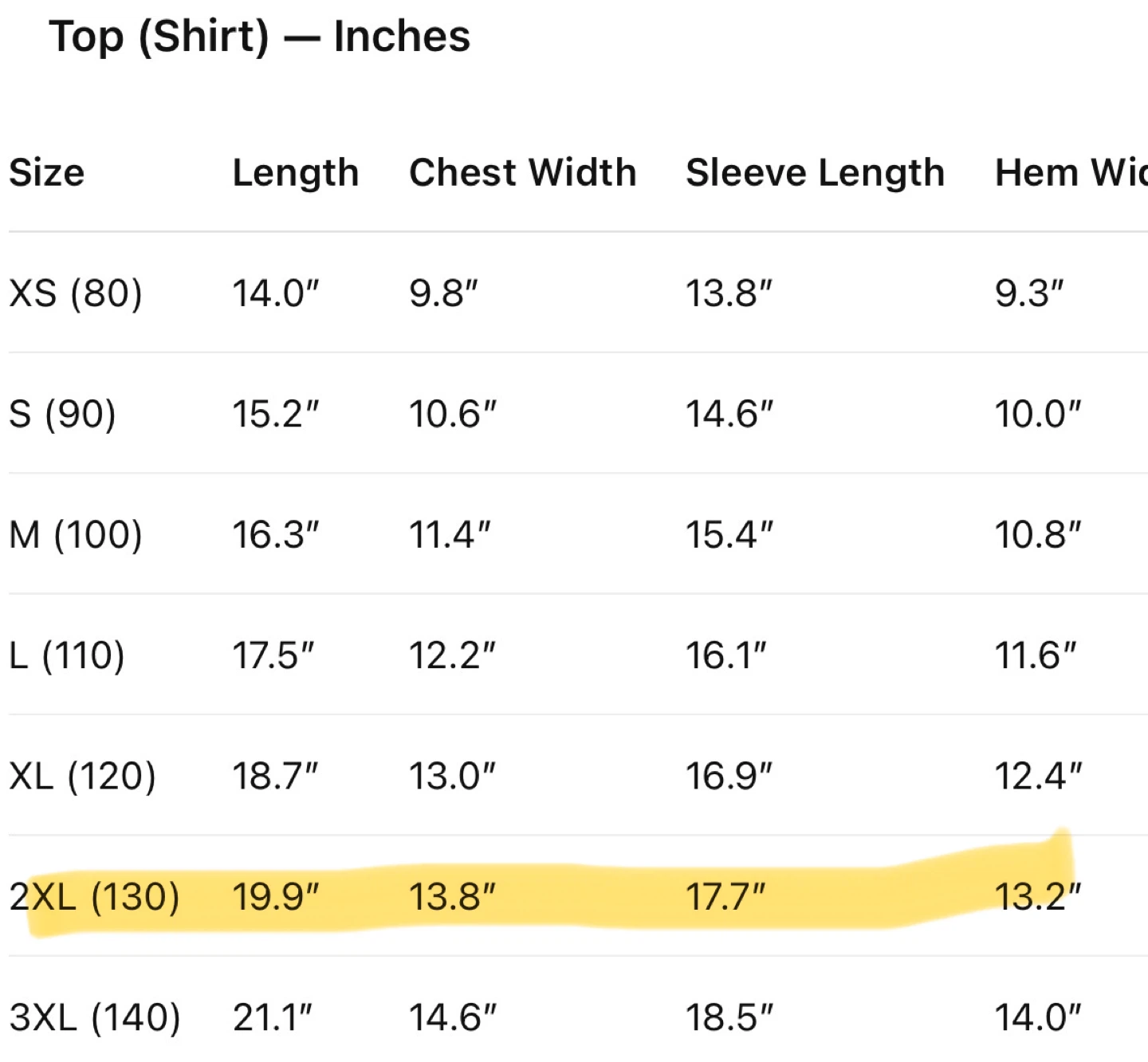Select the XL (120) size row label
The width and height of the screenshot is (1148, 1062).
point(83,777)
